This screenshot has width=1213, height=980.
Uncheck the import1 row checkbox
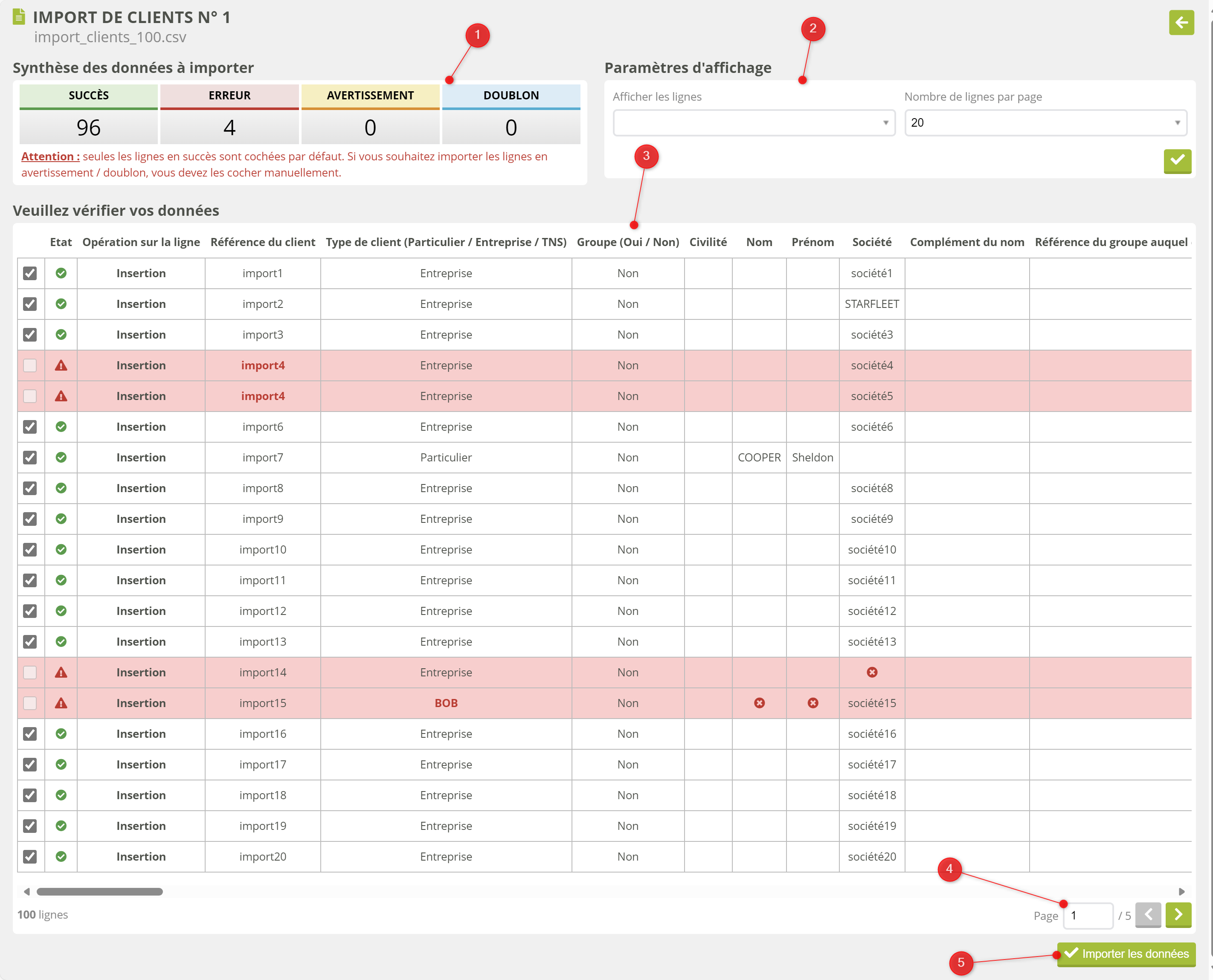point(30,273)
